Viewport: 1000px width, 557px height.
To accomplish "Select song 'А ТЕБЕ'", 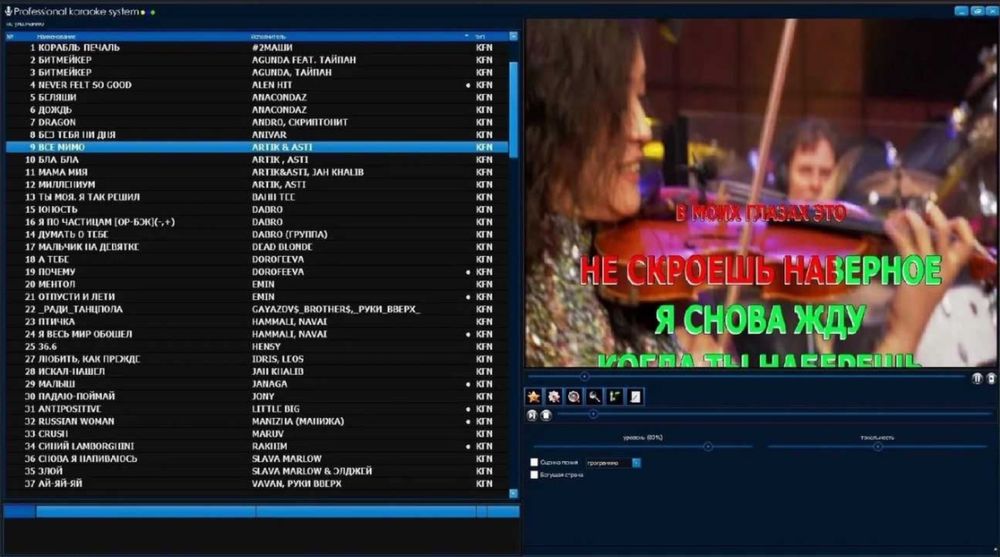I will pos(54,259).
